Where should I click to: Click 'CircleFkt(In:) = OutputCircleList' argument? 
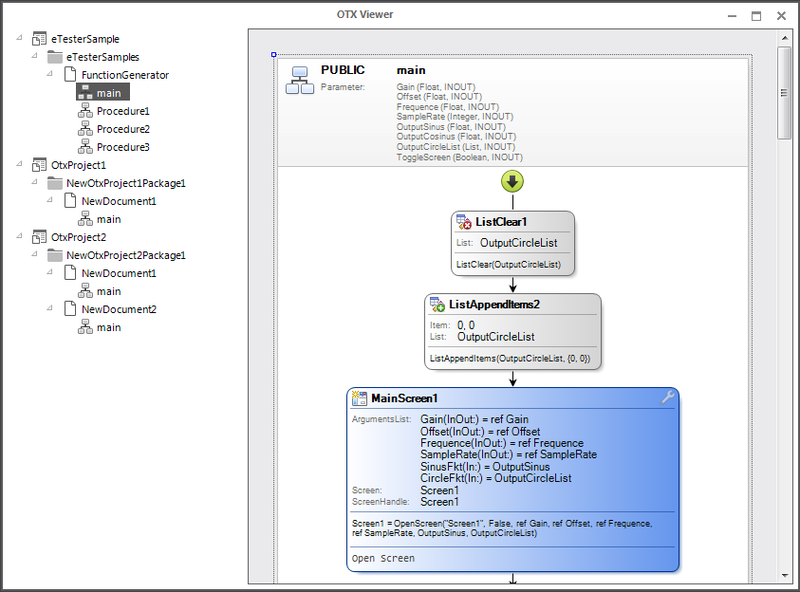[x=495, y=478]
